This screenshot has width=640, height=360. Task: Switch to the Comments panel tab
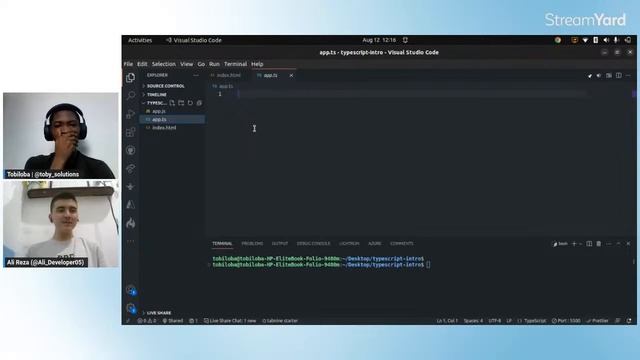point(402,244)
